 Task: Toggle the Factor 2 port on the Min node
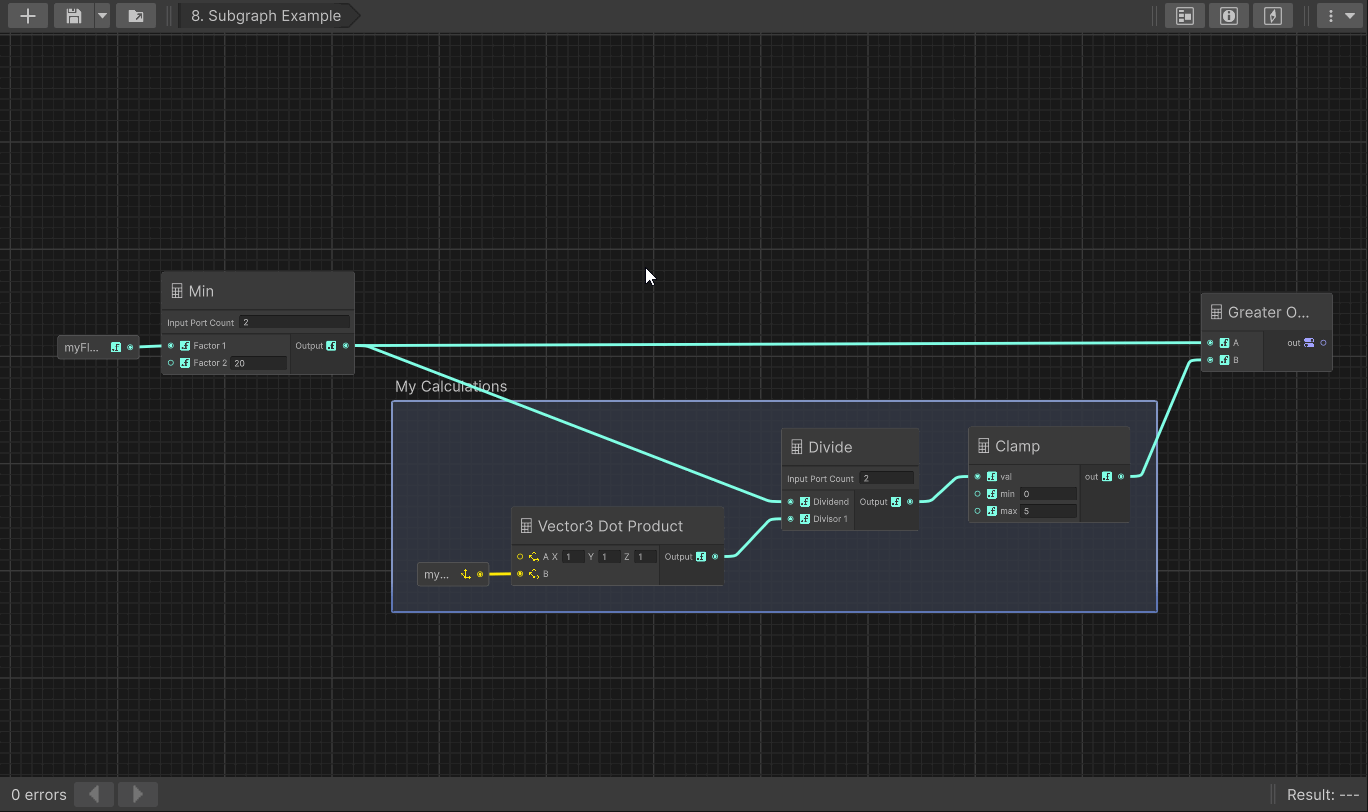170,363
